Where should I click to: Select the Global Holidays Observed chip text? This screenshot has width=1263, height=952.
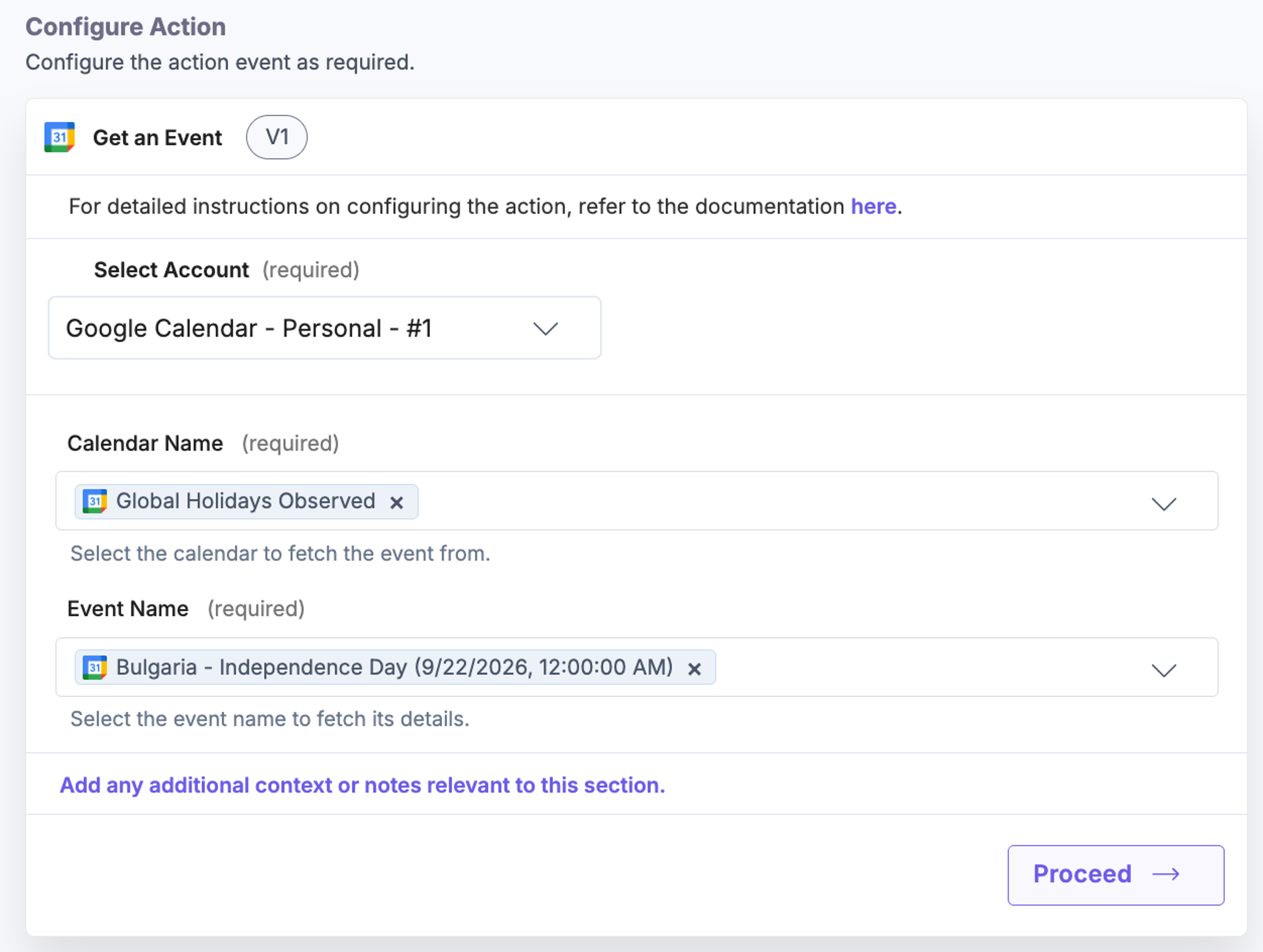(x=245, y=501)
